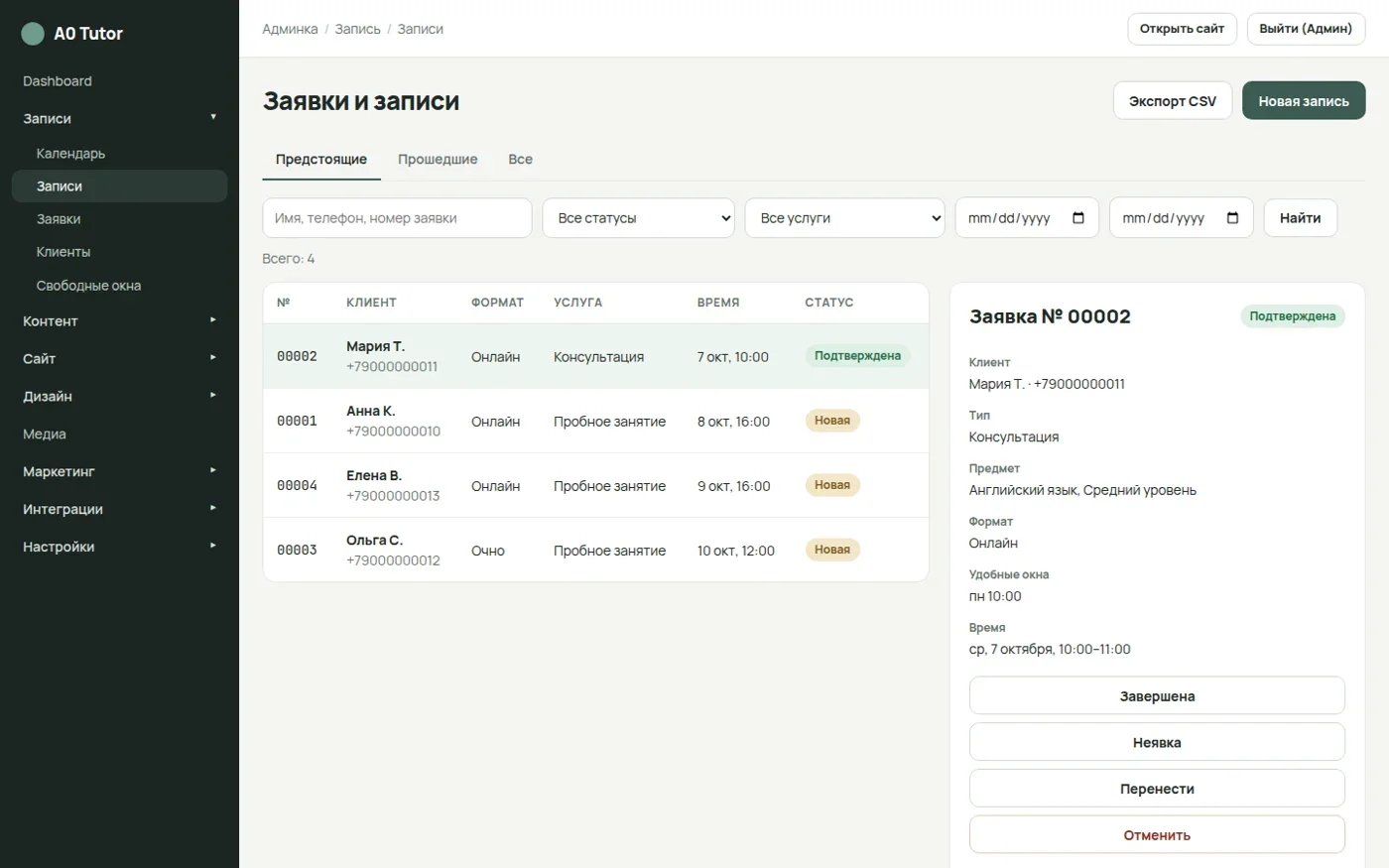
Task: Click the red Отменить button
Action: tap(1157, 835)
